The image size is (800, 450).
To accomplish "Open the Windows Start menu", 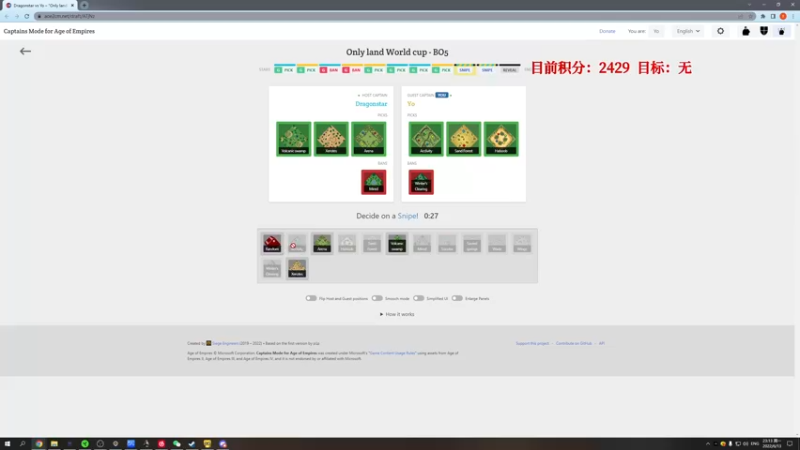I will (7, 444).
